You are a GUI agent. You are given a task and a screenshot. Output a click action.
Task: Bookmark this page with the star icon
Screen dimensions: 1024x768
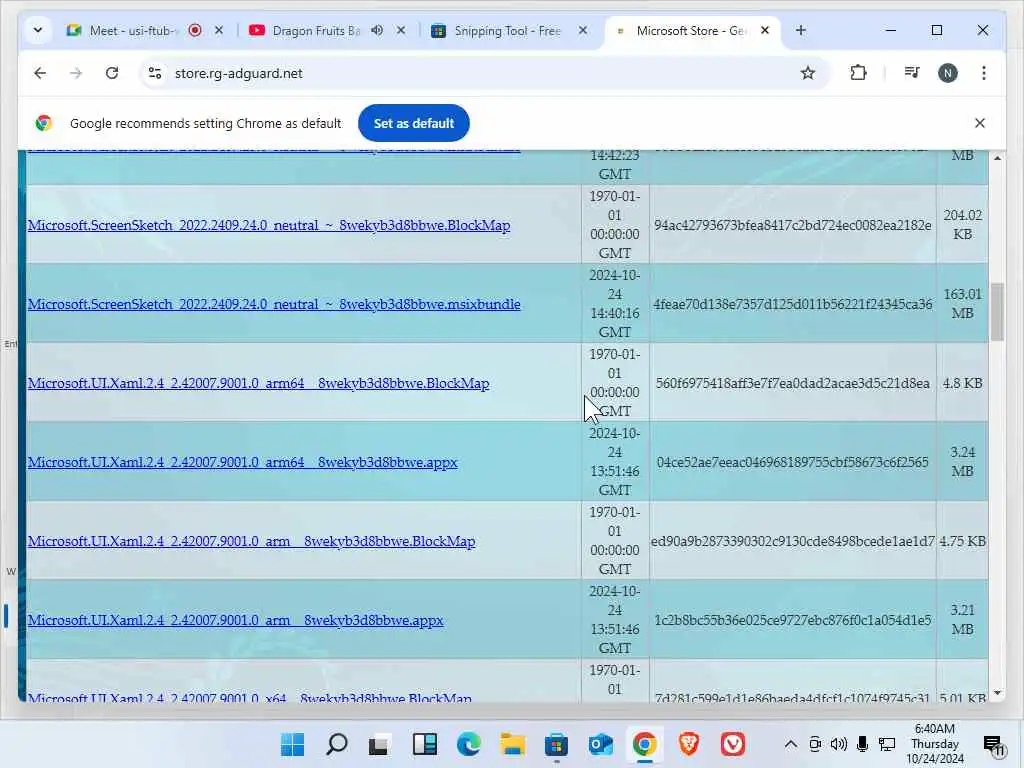pos(808,73)
